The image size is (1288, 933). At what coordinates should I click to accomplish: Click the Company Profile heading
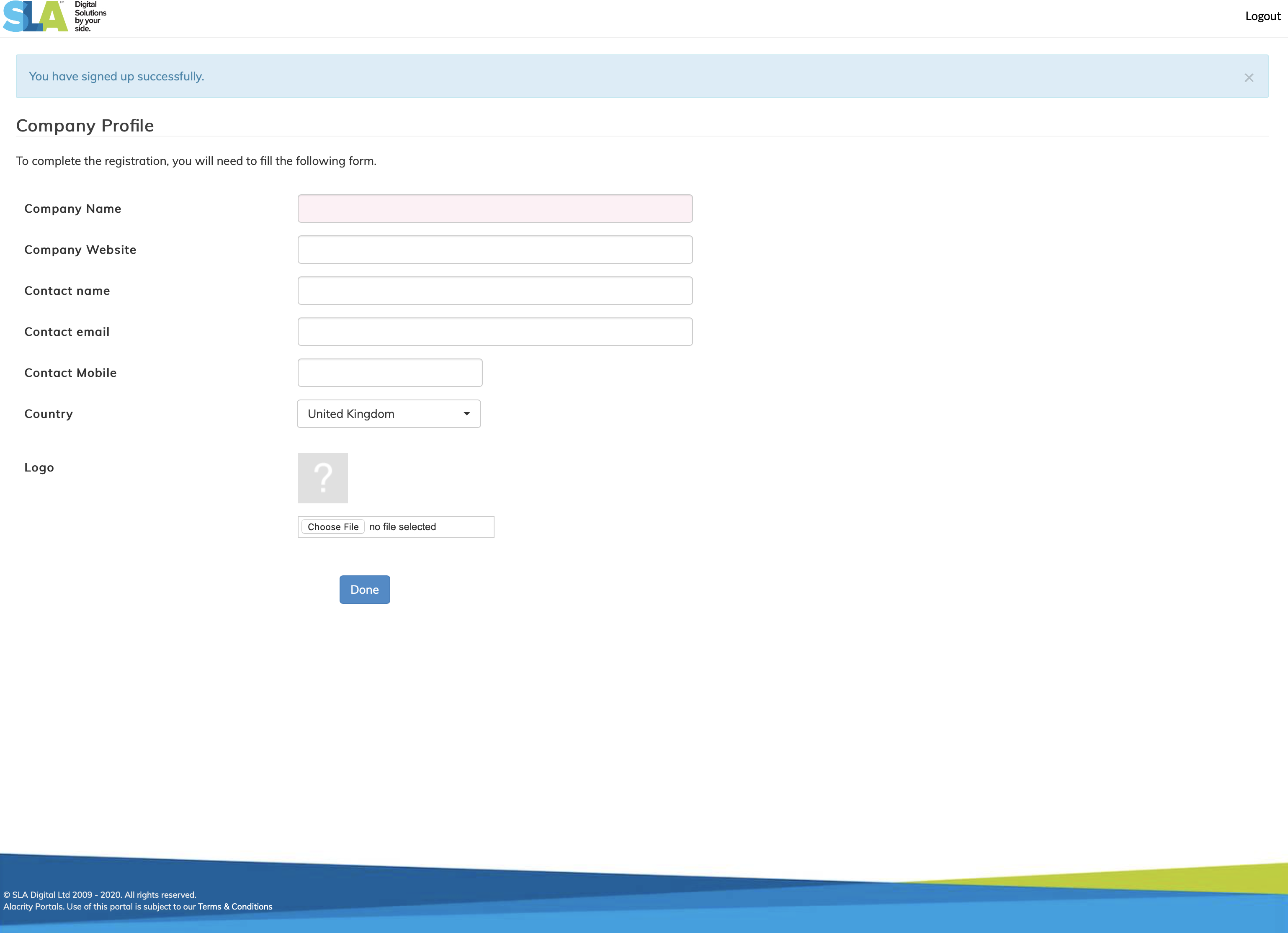(x=85, y=126)
